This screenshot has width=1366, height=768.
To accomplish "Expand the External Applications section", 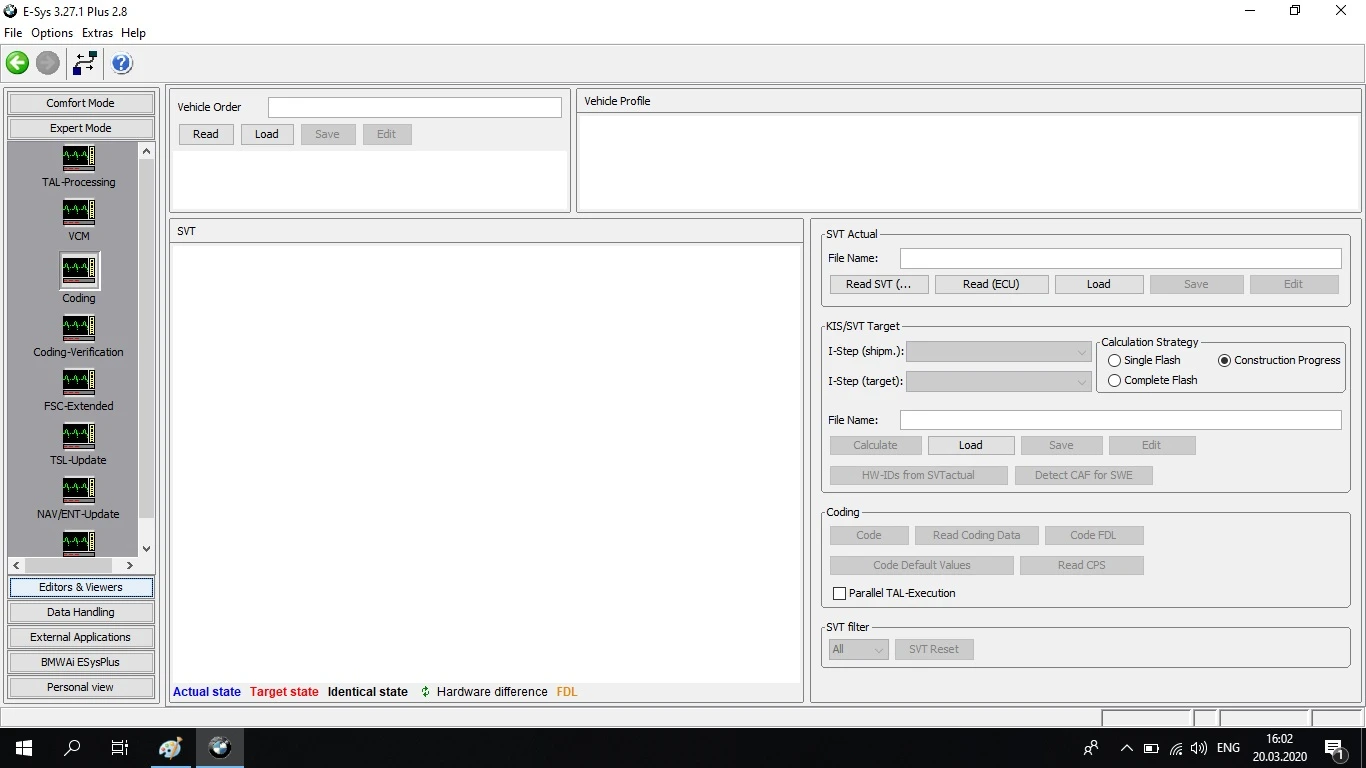I will coord(81,637).
